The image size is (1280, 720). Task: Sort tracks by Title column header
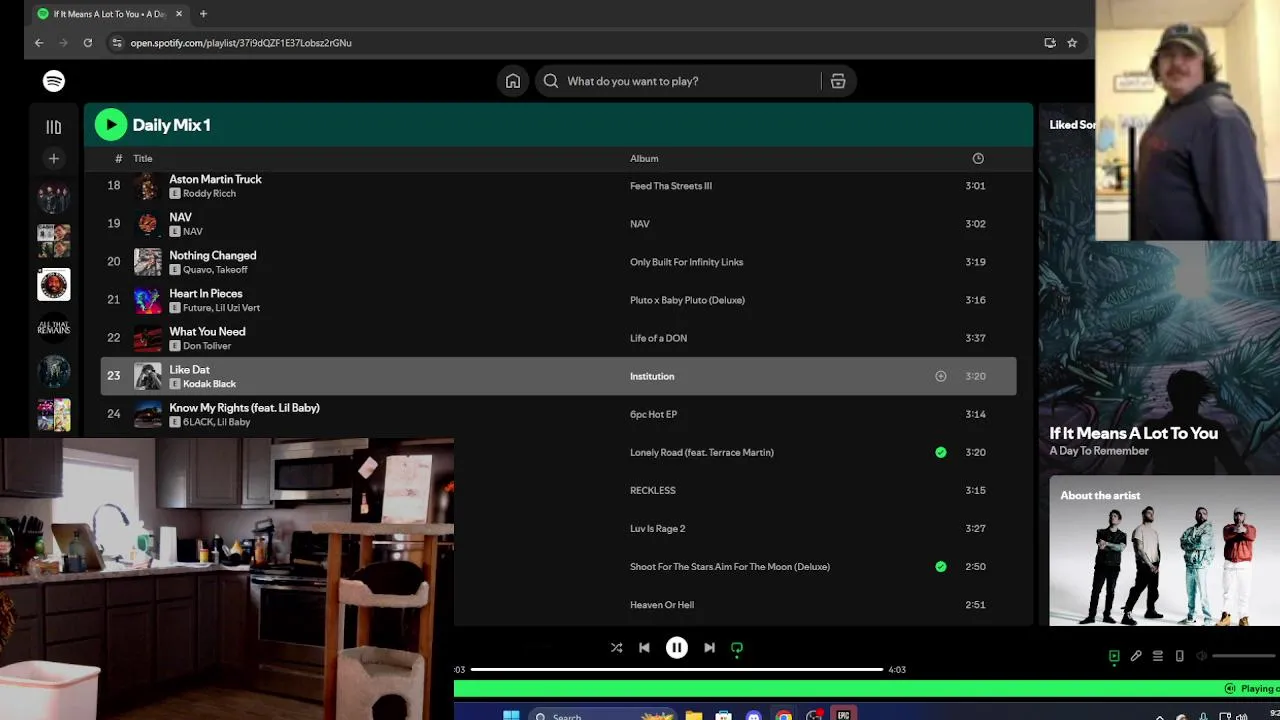pyautogui.click(x=143, y=158)
